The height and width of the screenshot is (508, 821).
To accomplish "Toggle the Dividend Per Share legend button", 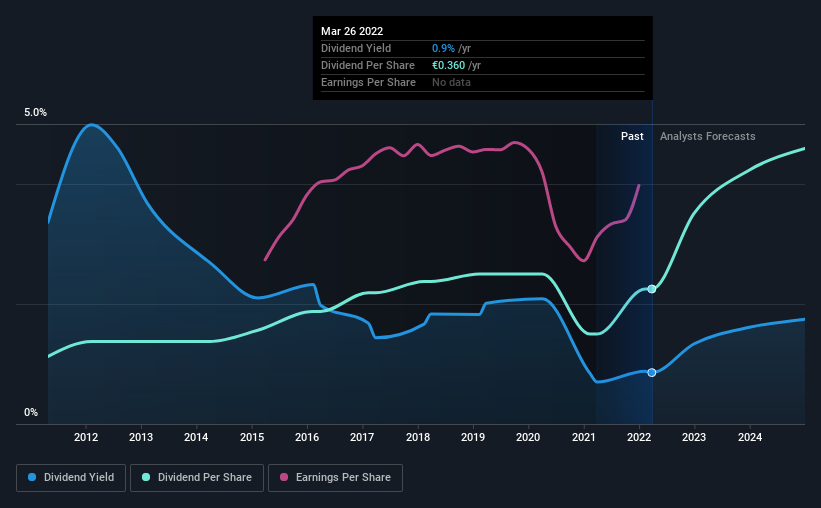I will (x=197, y=478).
